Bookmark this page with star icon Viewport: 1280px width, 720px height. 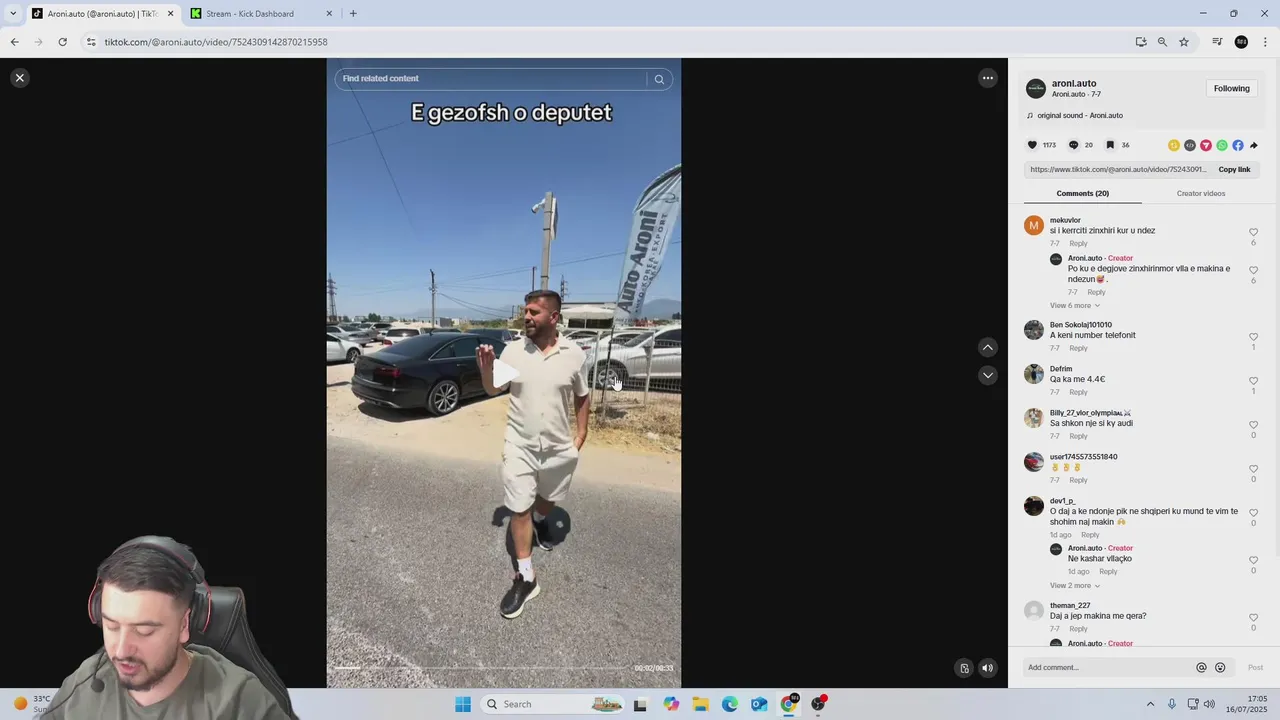pos(1184,42)
